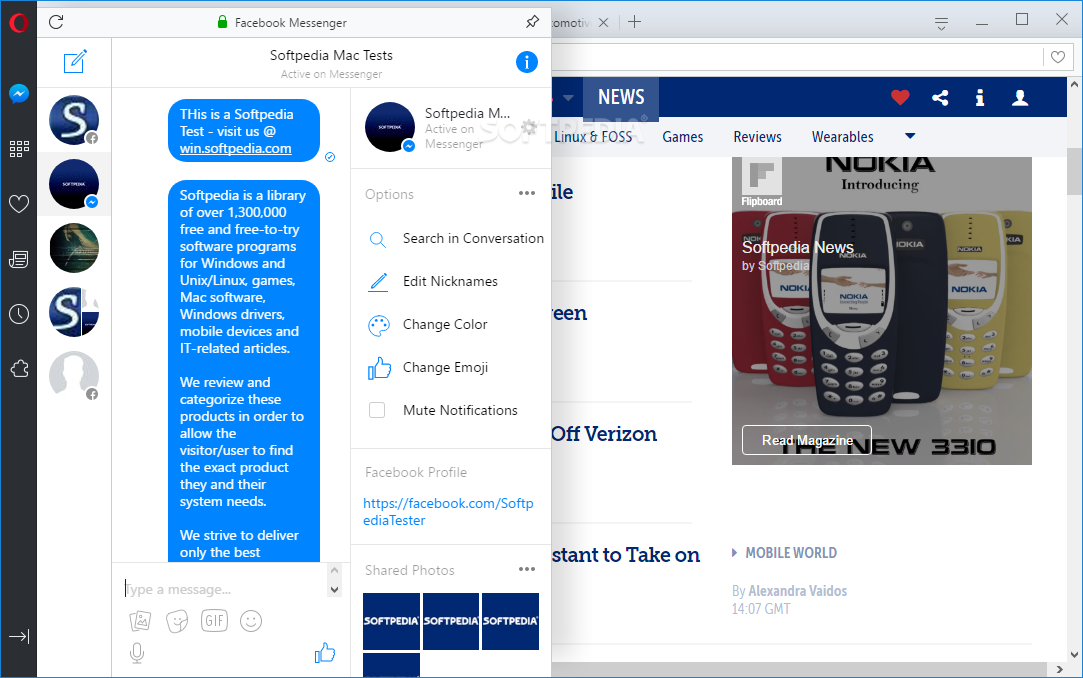
Task: Open first shared Softpedia photo
Action: (391, 621)
